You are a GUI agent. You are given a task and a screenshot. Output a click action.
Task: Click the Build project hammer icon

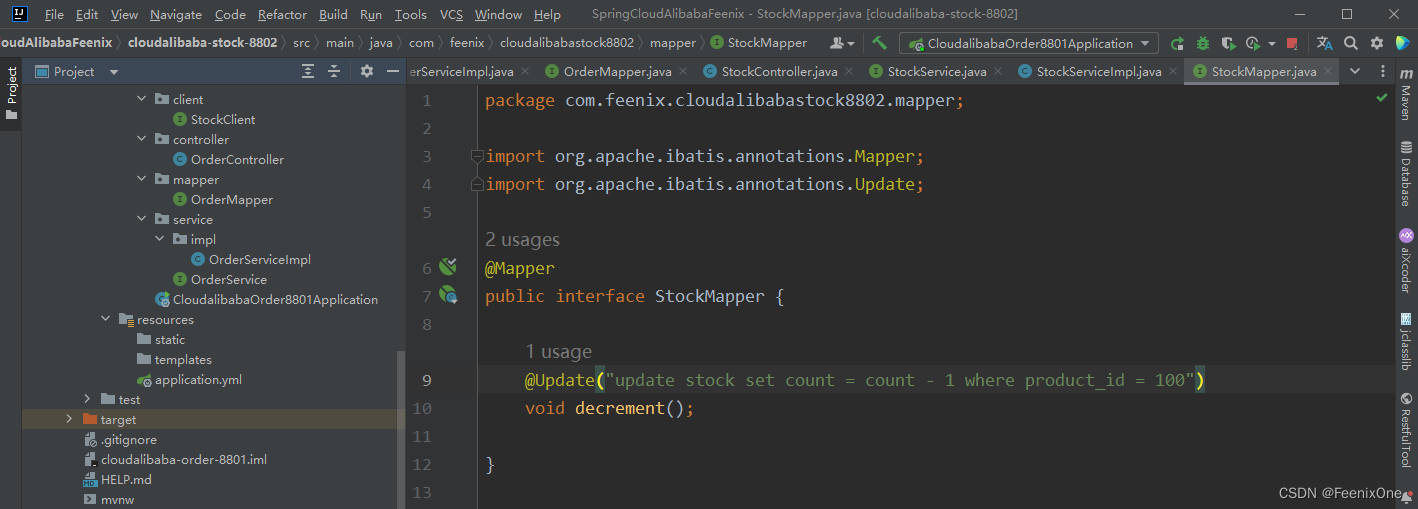coord(879,43)
